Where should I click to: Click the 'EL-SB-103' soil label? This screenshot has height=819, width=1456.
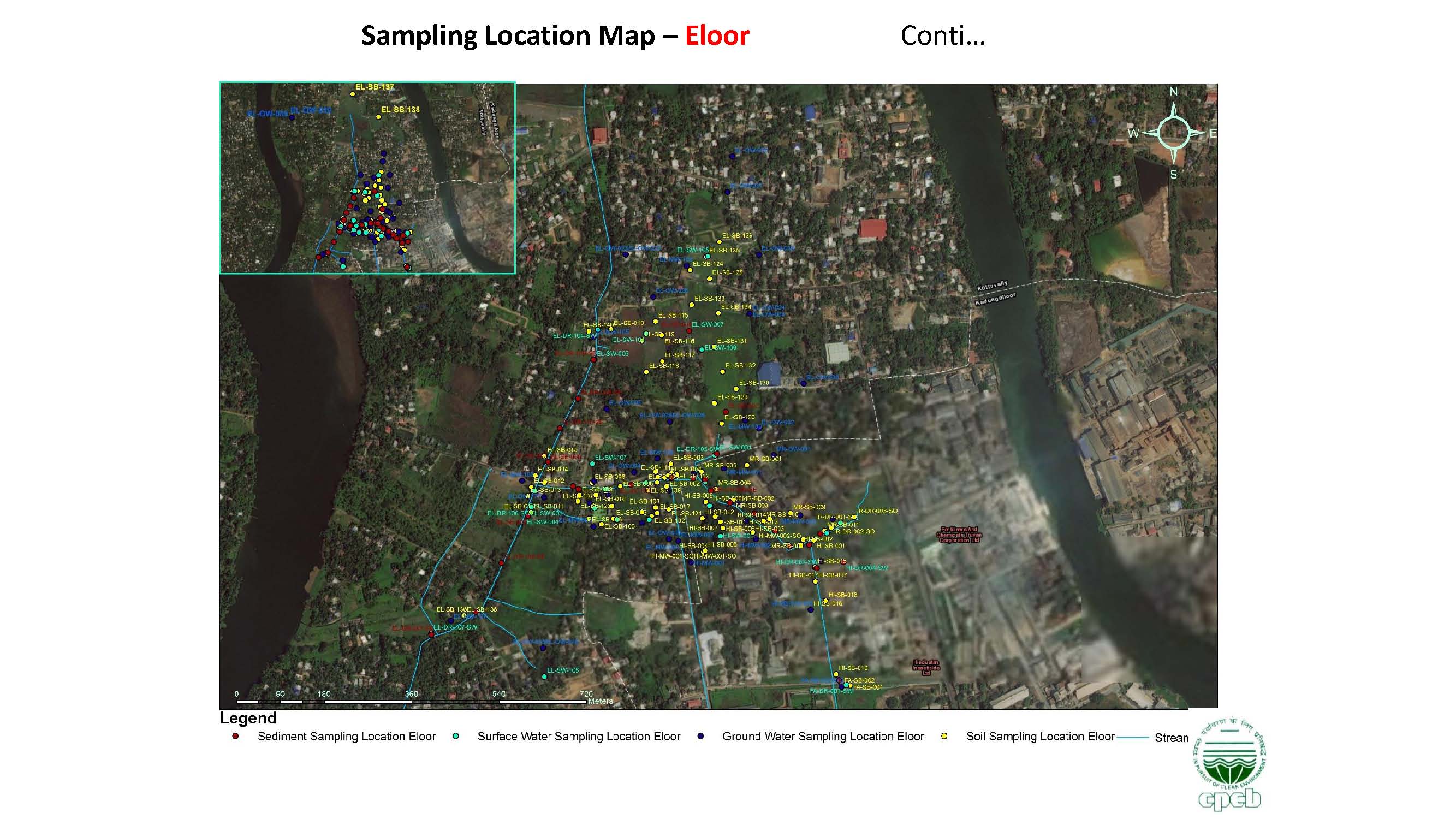tap(644, 501)
